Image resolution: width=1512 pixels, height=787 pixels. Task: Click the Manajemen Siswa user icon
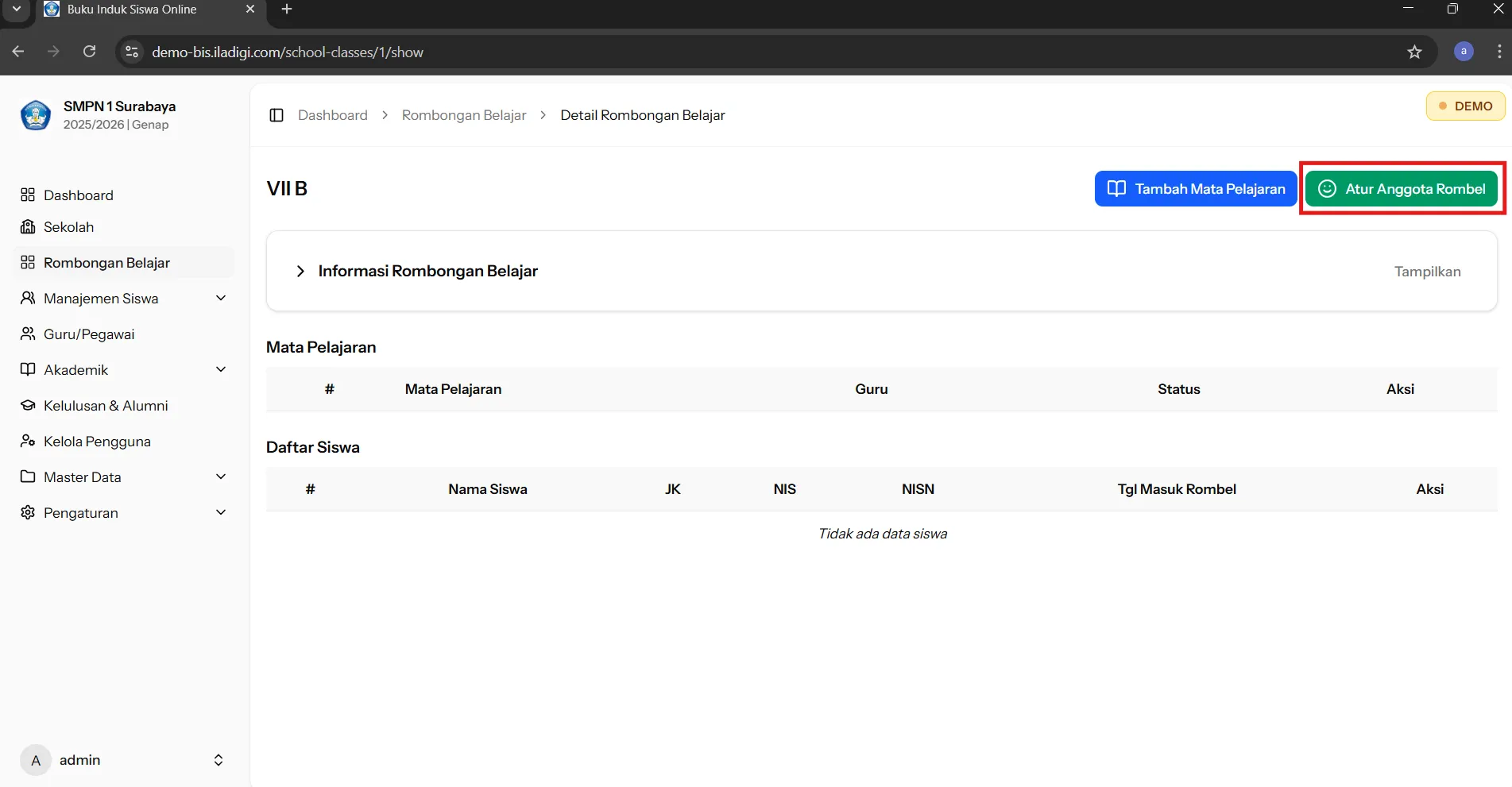(28, 298)
